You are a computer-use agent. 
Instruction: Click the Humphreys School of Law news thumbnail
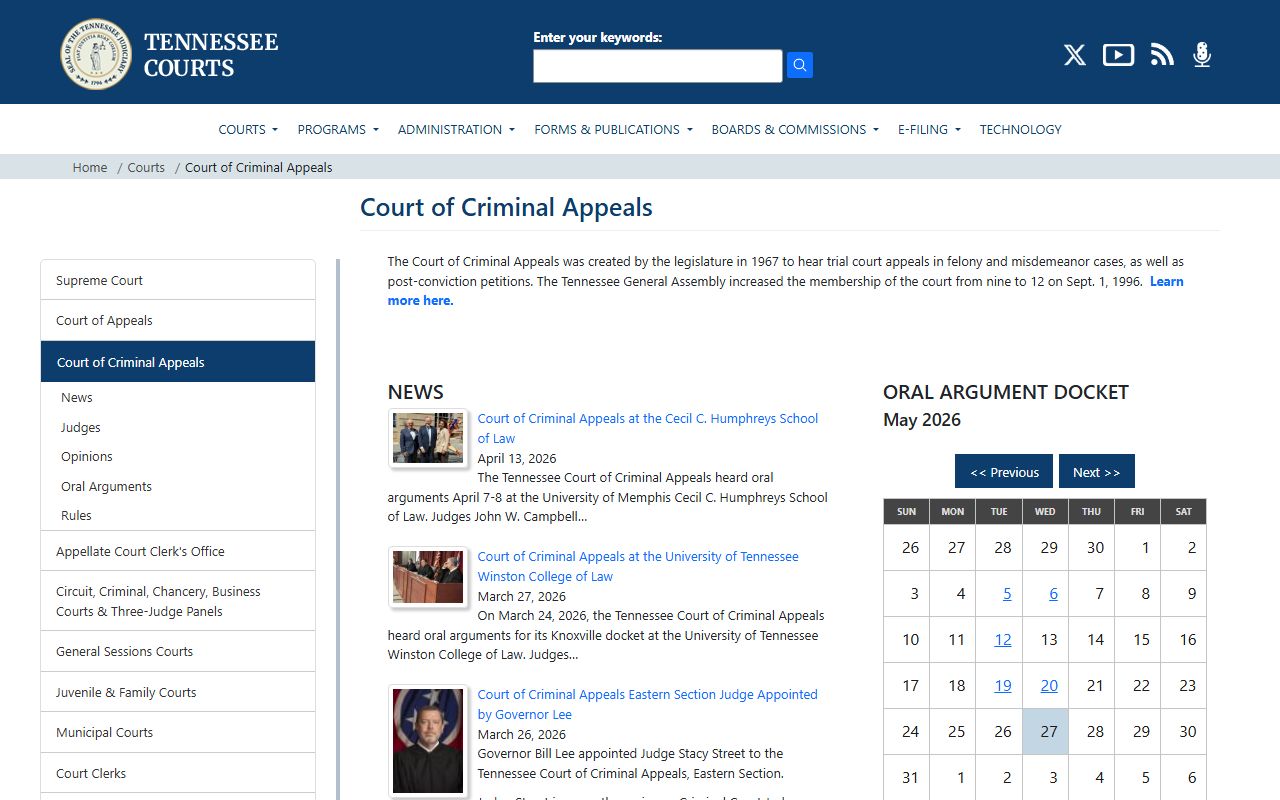(428, 438)
